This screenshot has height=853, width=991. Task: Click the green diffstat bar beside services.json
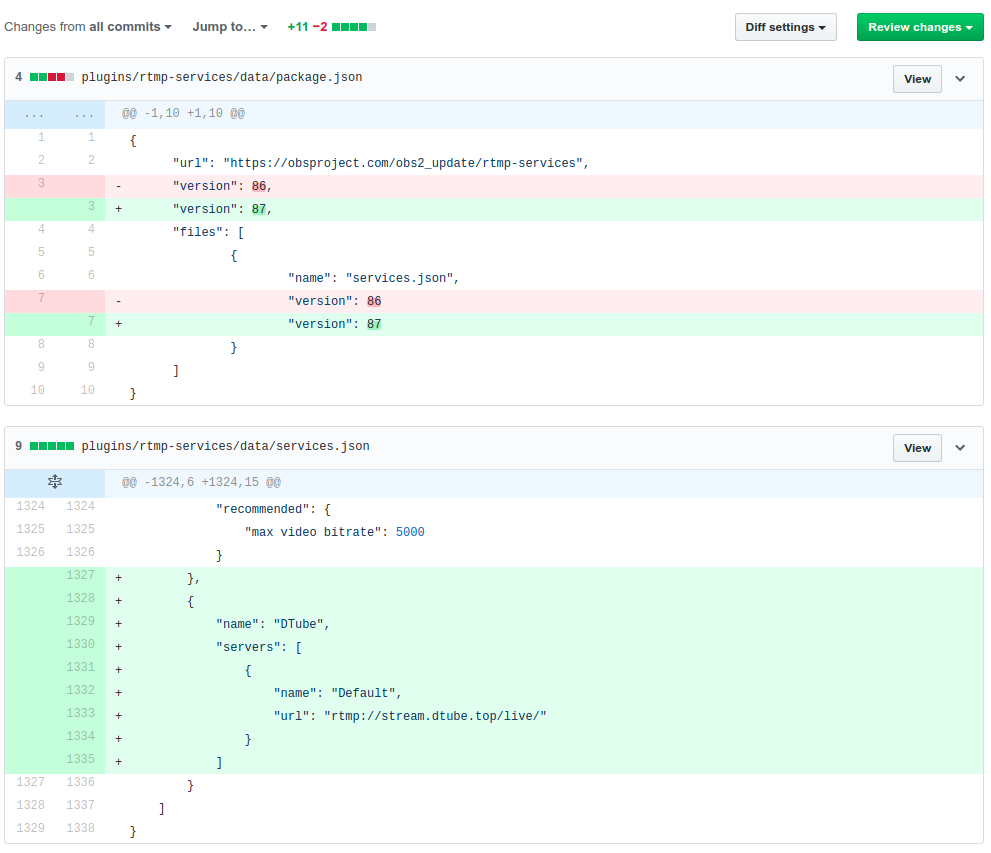click(52, 446)
